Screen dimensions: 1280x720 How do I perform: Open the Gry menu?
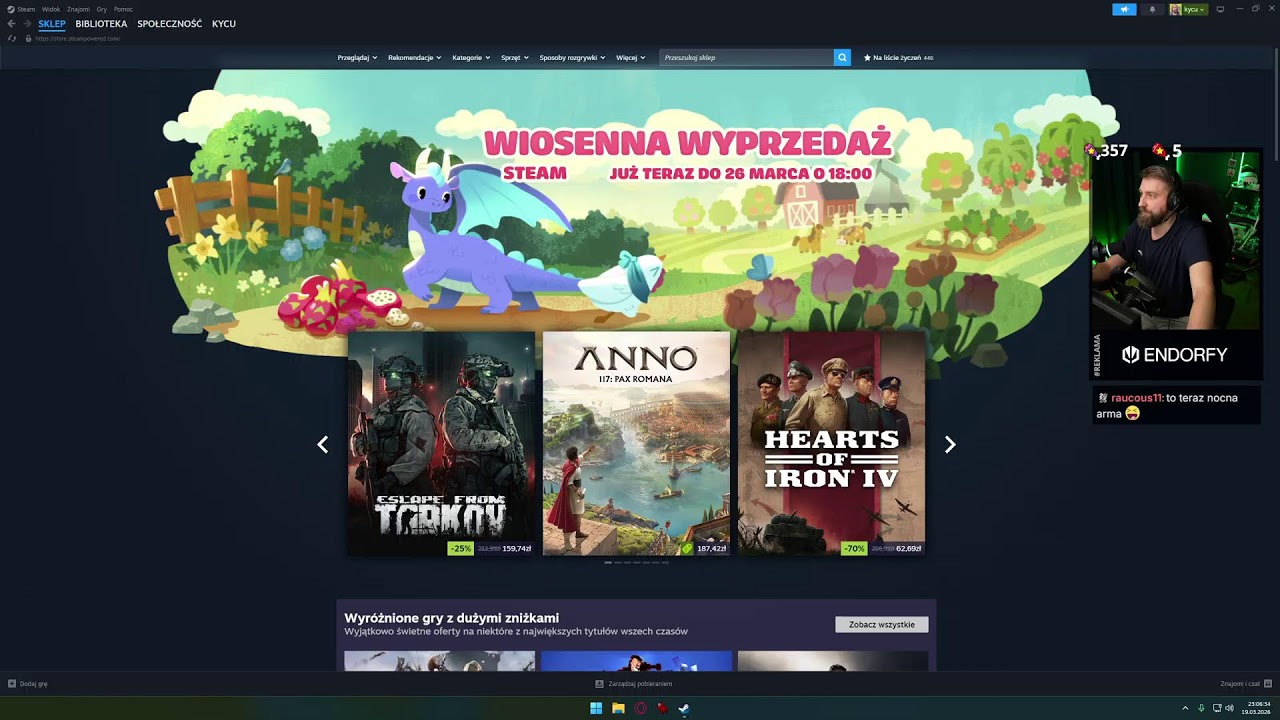coord(101,9)
